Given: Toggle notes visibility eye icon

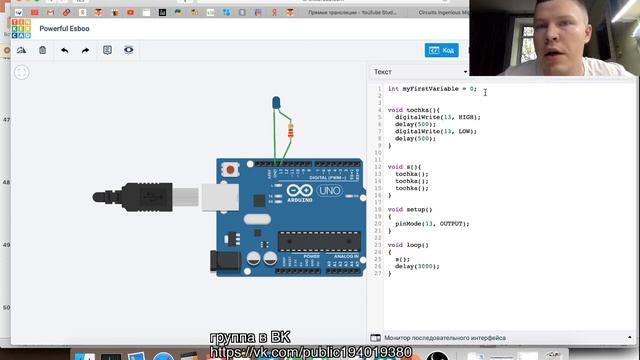Looking at the screenshot, I should [x=129, y=50].
